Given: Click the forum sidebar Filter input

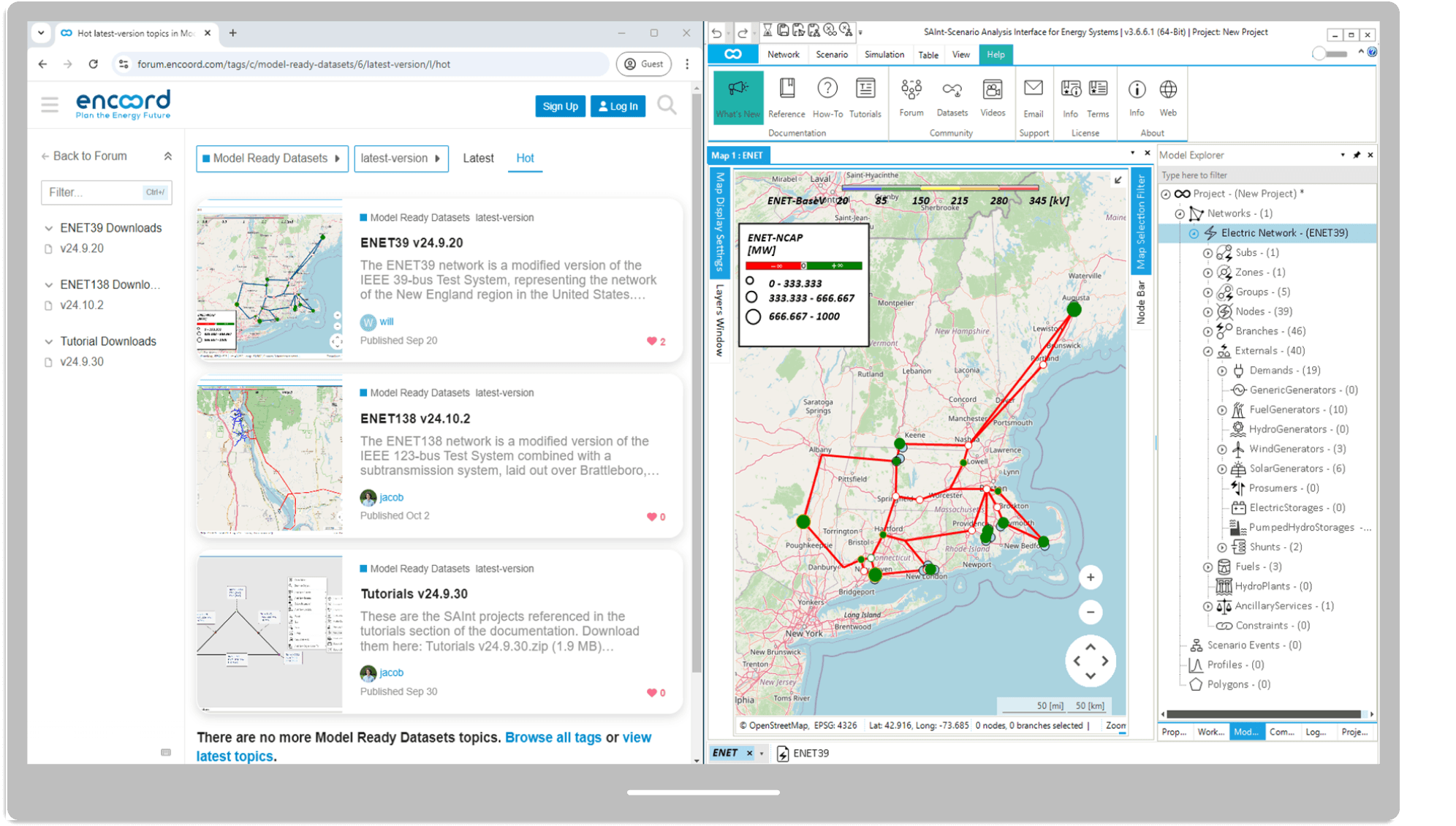Looking at the screenshot, I should [93, 192].
